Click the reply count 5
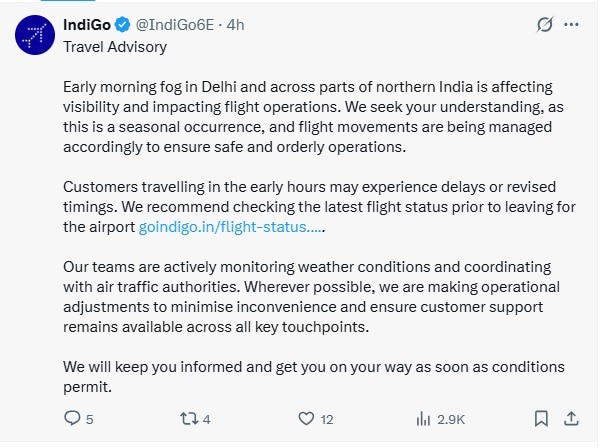This screenshot has width=601, height=448. click(90, 419)
